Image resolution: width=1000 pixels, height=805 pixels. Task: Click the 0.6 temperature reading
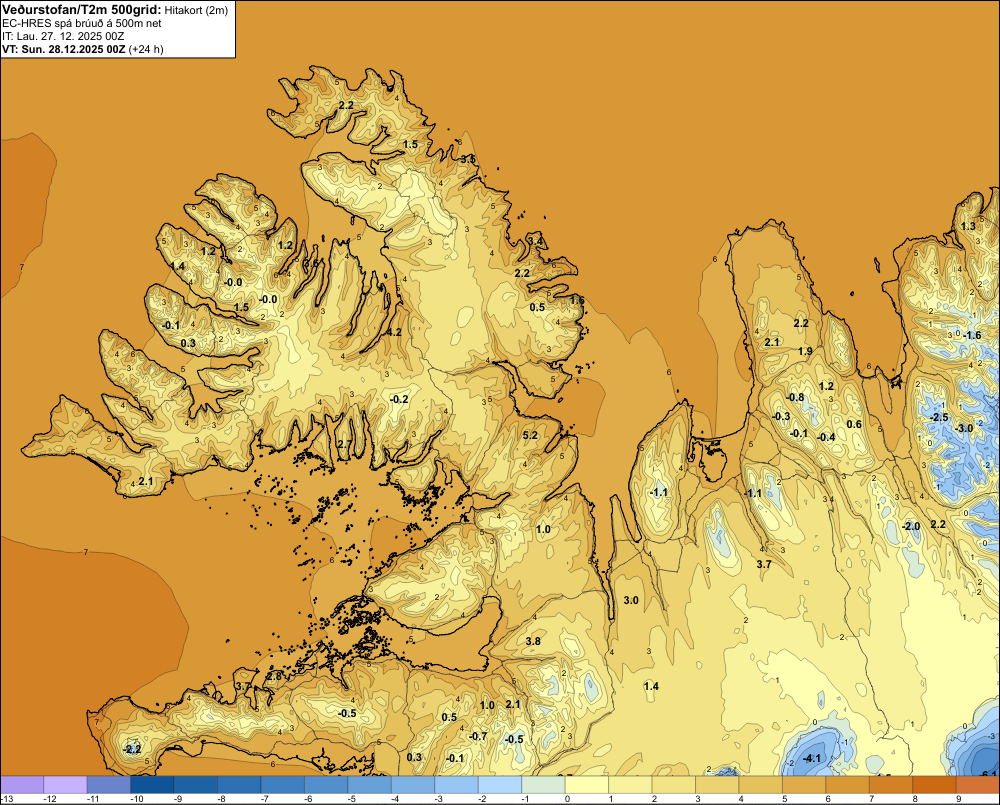coord(854,424)
